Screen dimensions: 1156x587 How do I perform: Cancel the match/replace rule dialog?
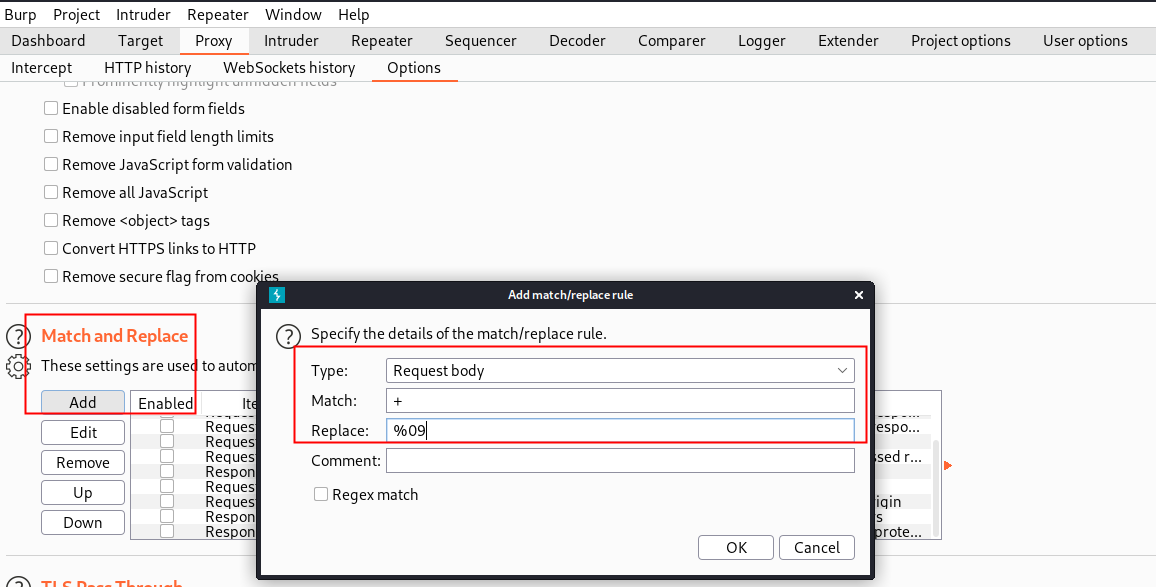click(816, 548)
